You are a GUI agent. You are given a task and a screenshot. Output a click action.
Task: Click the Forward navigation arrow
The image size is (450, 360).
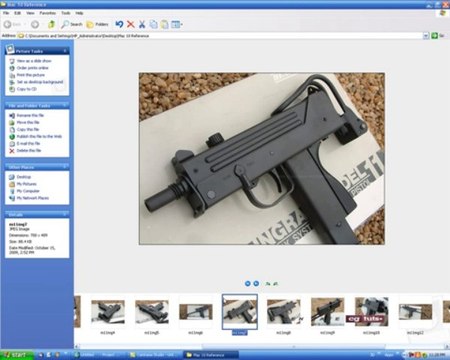click(x=35, y=24)
